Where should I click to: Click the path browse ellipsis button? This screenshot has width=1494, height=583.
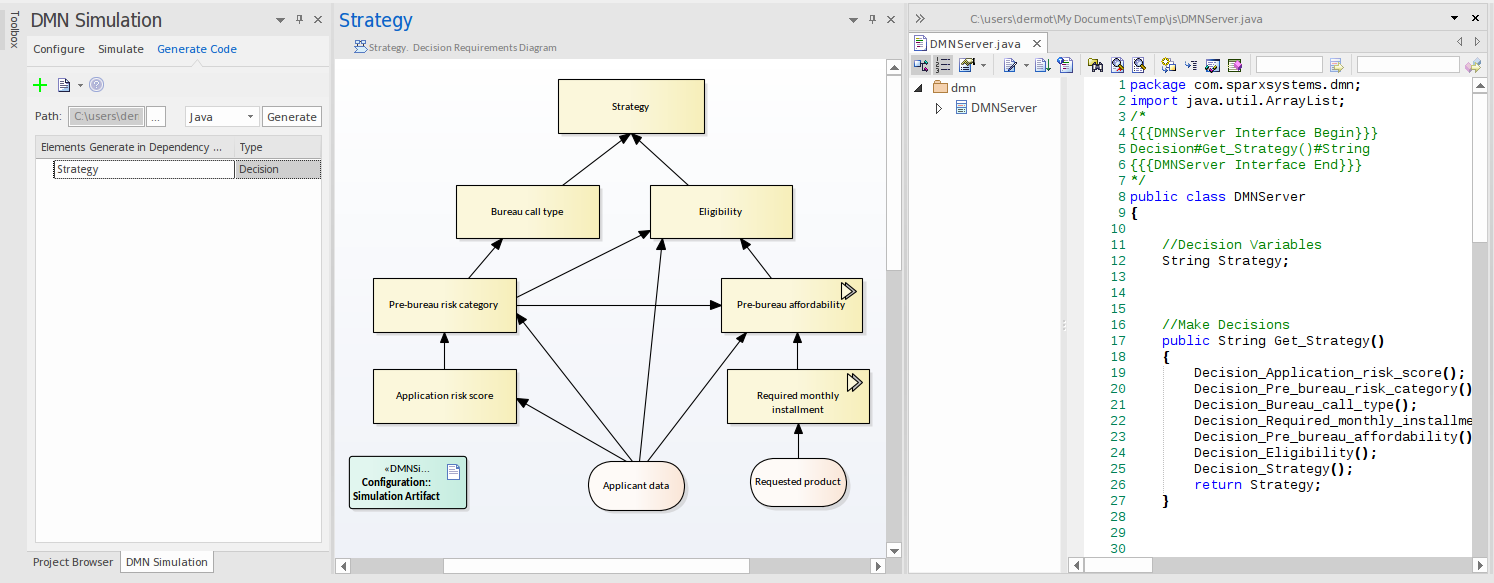156,117
